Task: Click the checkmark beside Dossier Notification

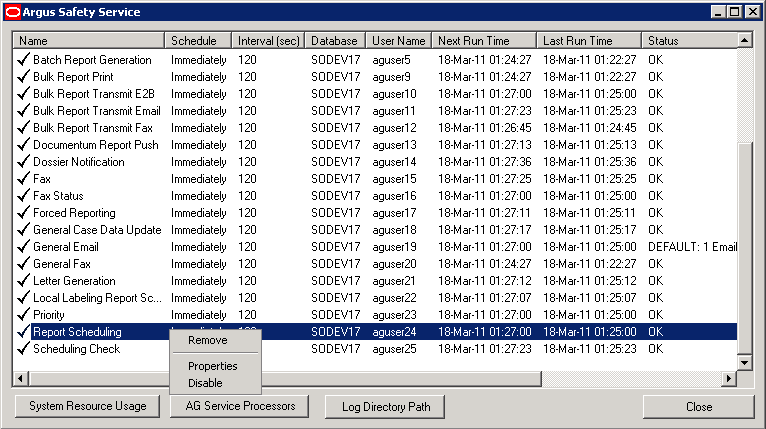Action: [23, 162]
